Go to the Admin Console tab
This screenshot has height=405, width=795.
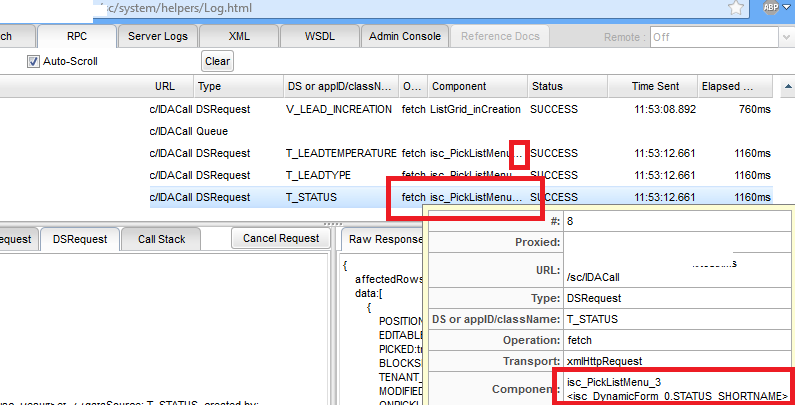(x=404, y=37)
